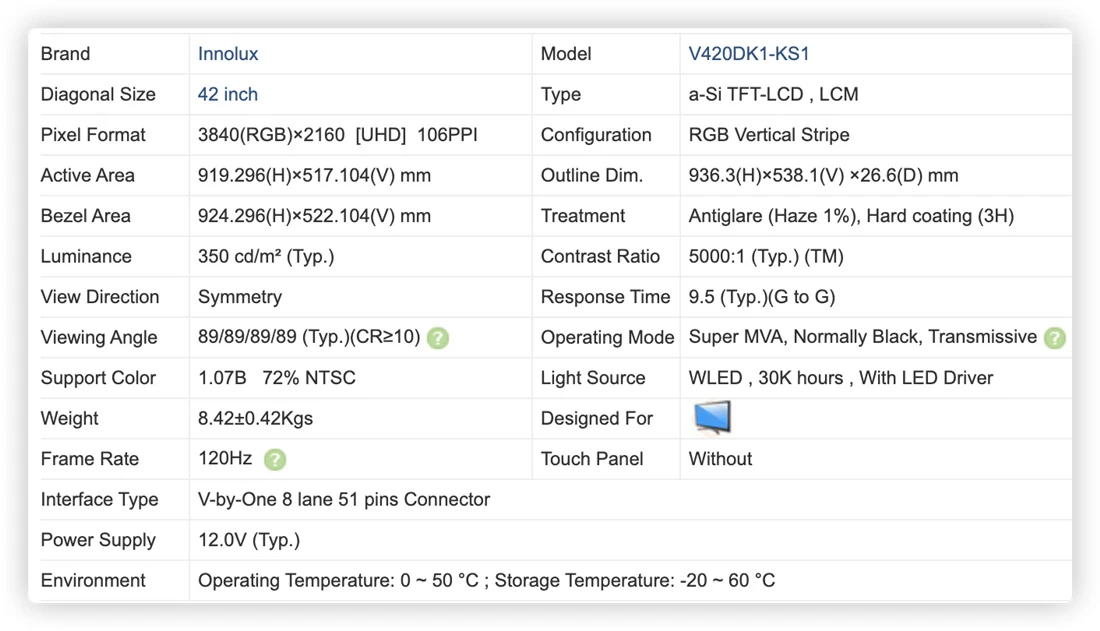Image resolution: width=1100 pixels, height=631 pixels.
Task: Click the Power Supply row label
Action: (98, 540)
